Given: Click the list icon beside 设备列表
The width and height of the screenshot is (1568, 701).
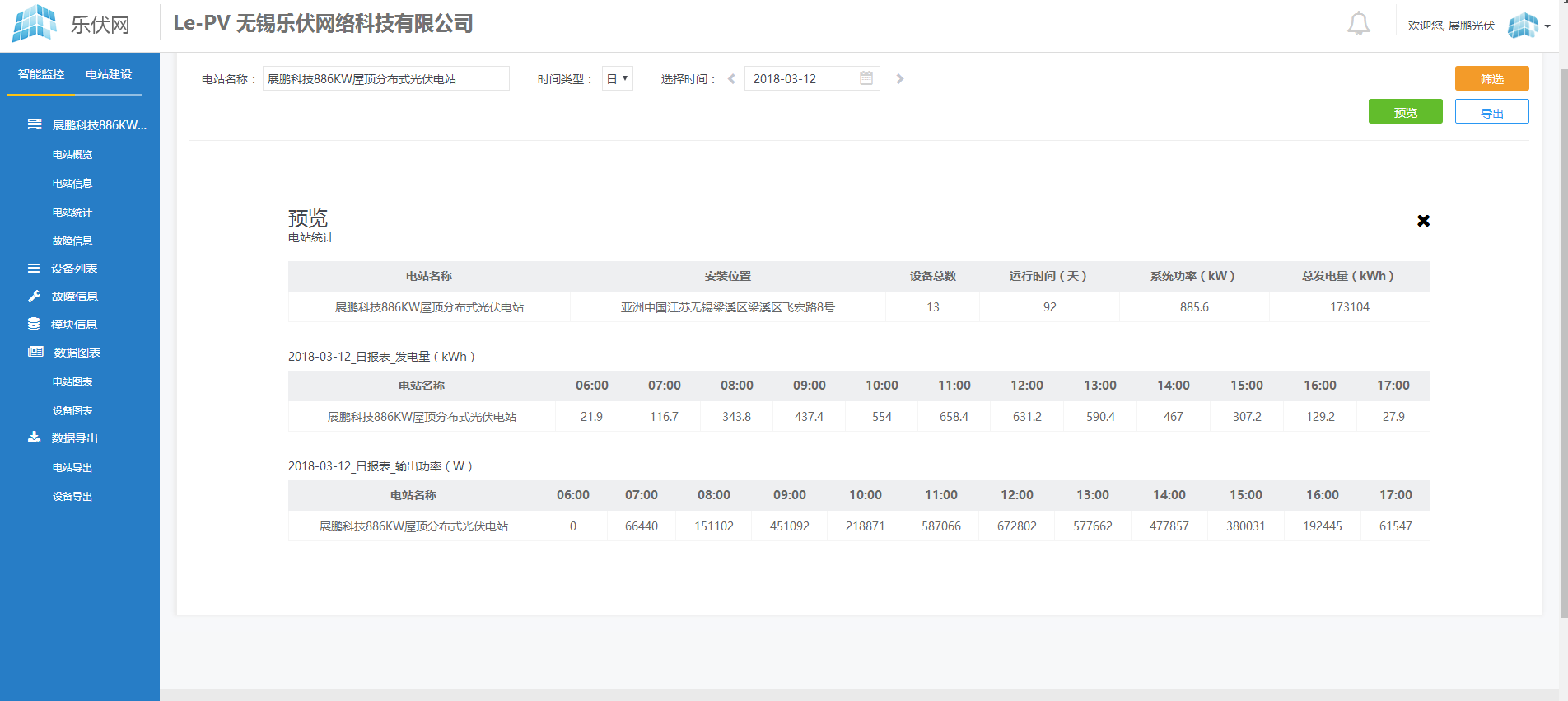Looking at the screenshot, I should 34,269.
